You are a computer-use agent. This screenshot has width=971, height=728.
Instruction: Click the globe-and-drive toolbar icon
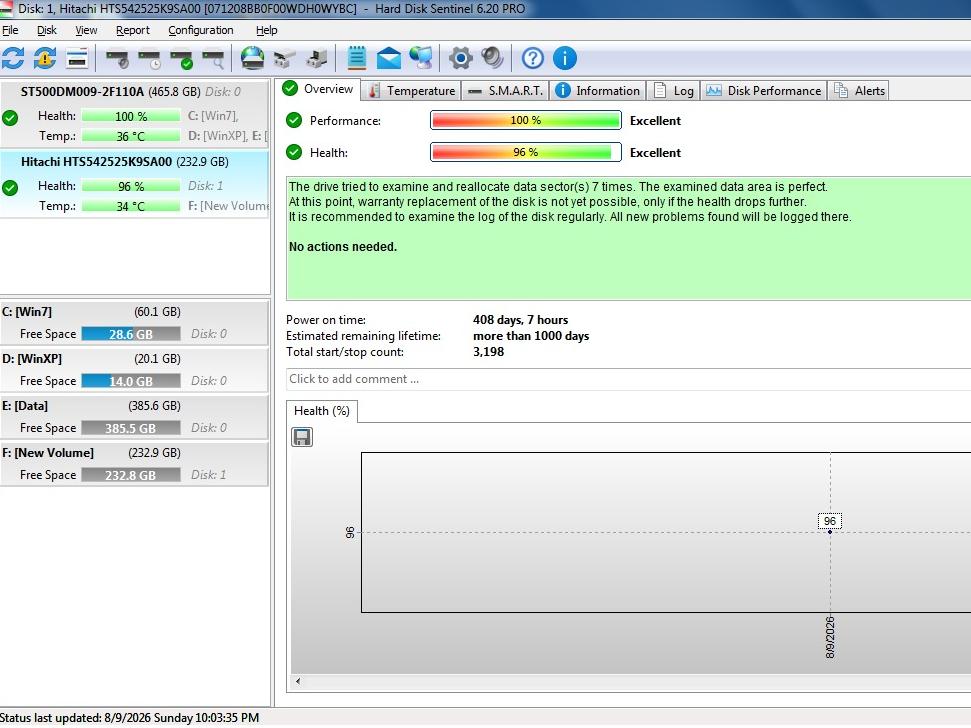tap(253, 58)
